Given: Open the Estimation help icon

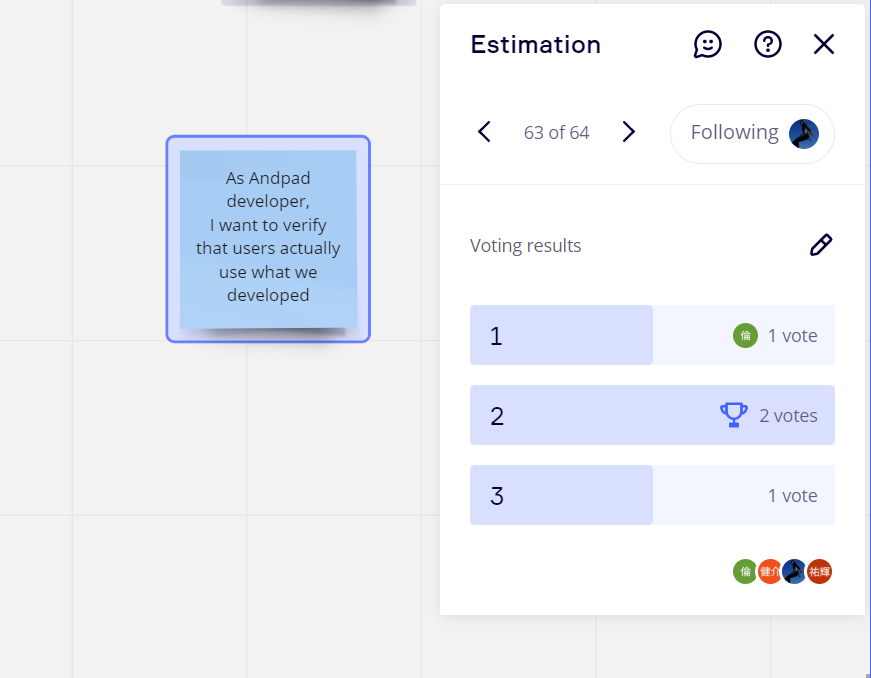Looking at the screenshot, I should coord(768,44).
